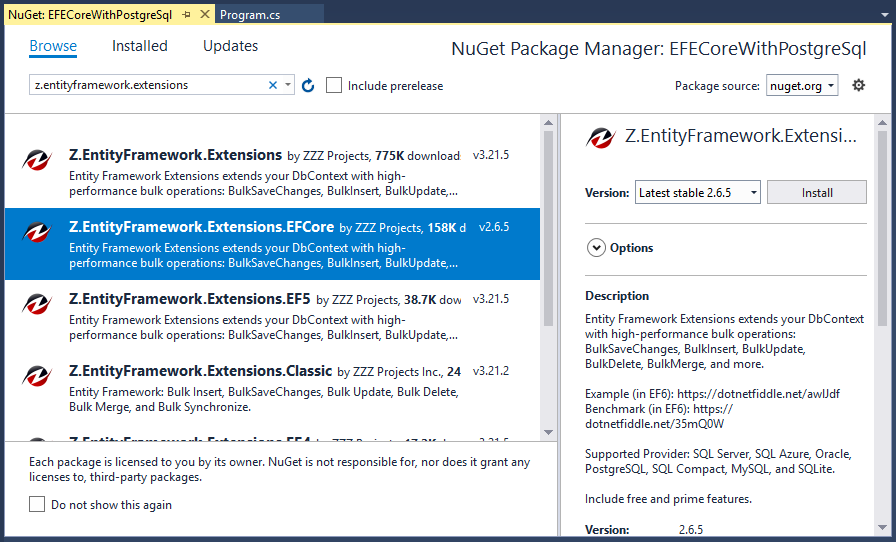Image resolution: width=896 pixels, height=542 pixels.
Task: Pin the NuGet EFECoreWithPostgreSql tab
Action: tap(186, 15)
